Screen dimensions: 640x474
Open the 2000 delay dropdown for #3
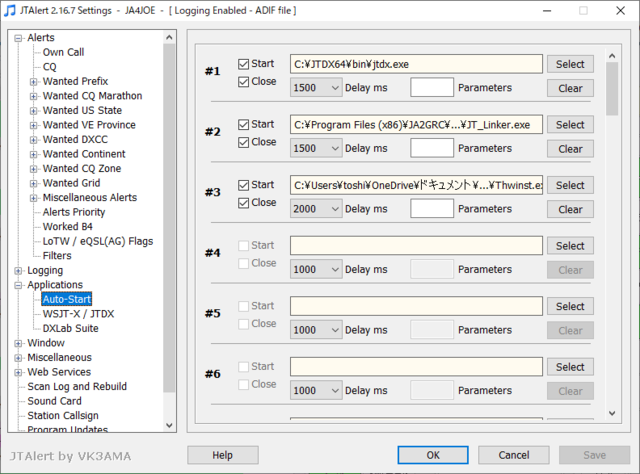(x=316, y=209)
